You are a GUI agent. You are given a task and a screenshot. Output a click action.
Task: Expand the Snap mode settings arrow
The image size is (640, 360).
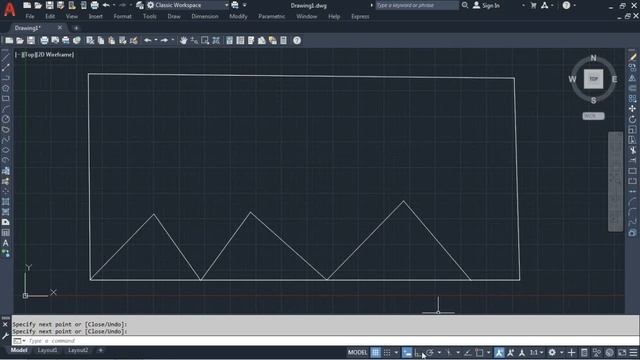(396, 353)
